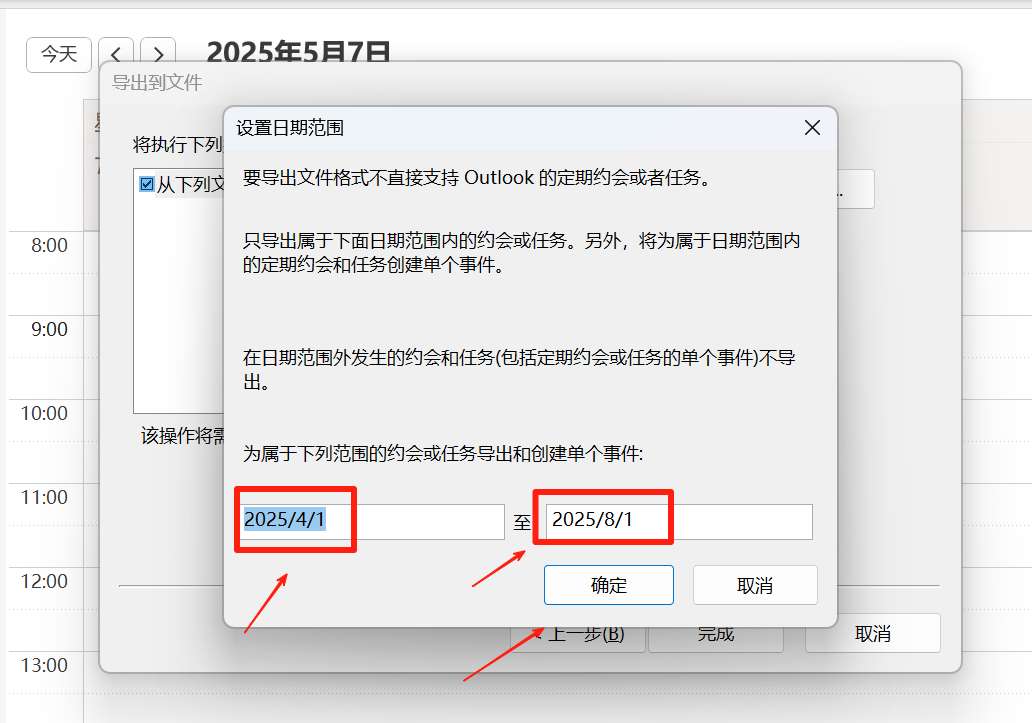Image resolution: width=1032 pixels, height=723 pixels.
Task: Select the 9:00 time slot label
Action: click(49, 329)
